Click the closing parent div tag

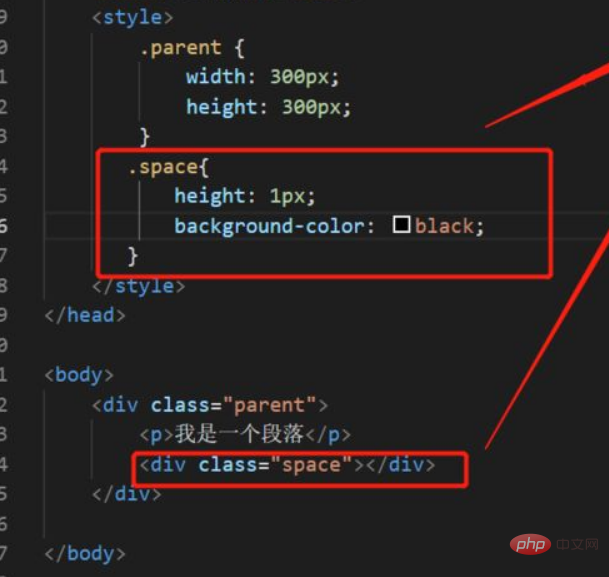[x=127, y=494]
